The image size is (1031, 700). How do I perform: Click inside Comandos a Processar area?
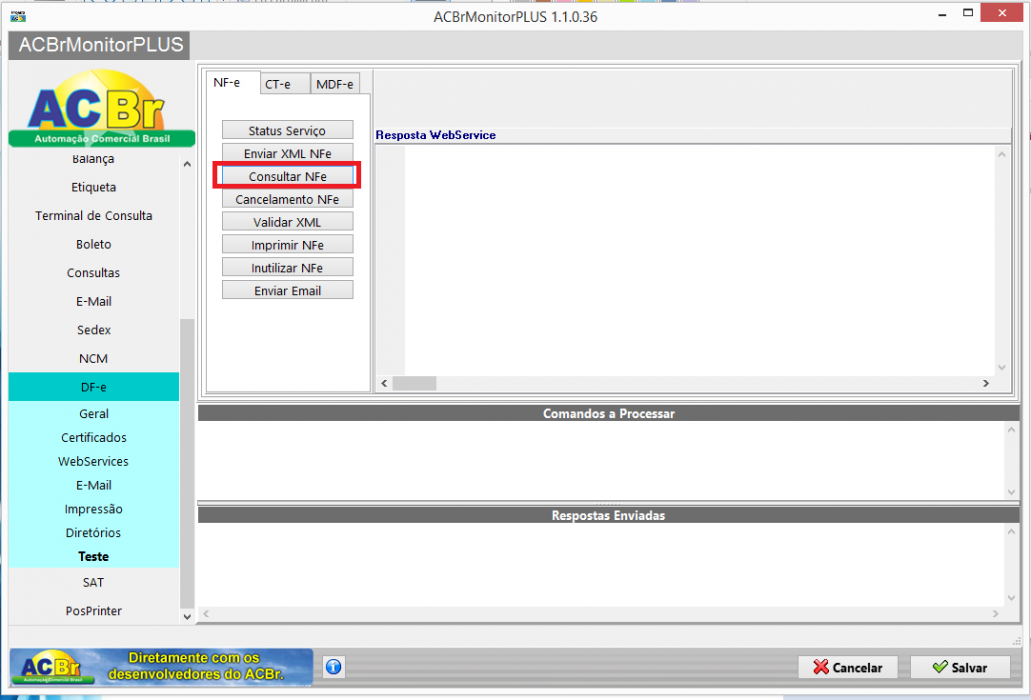(x=601, y=460)
